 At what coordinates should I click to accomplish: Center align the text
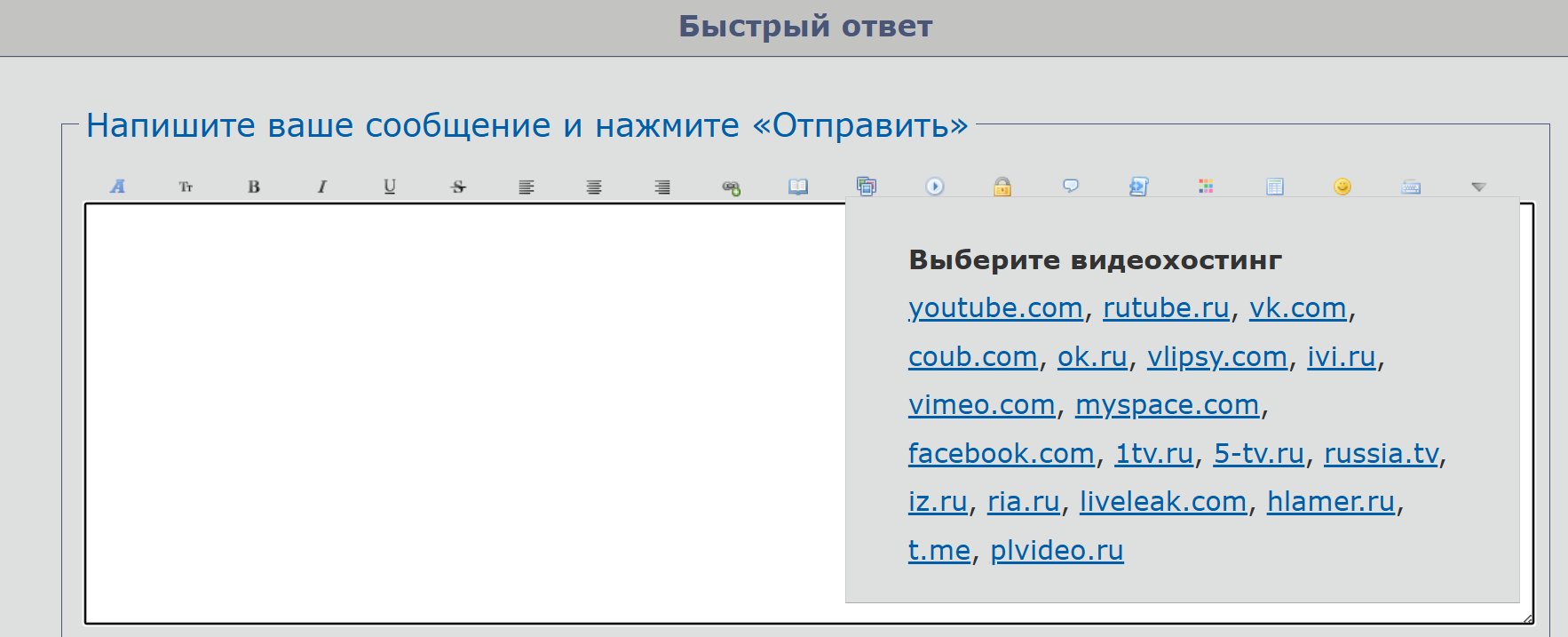pos(594,187)
